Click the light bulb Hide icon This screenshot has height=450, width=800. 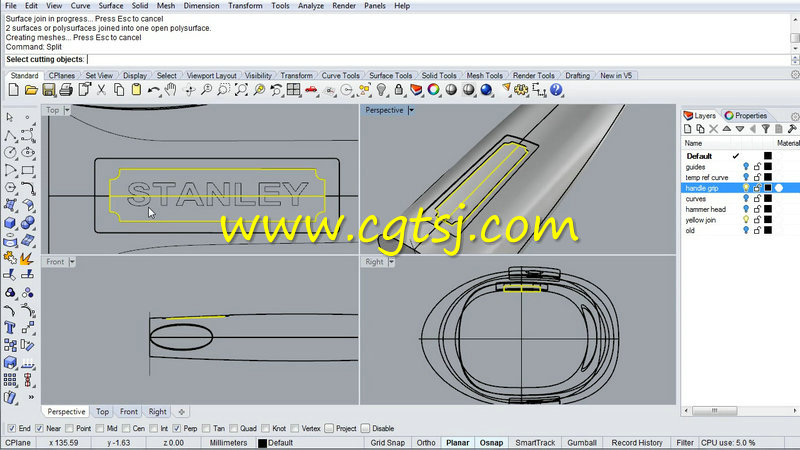381,90
